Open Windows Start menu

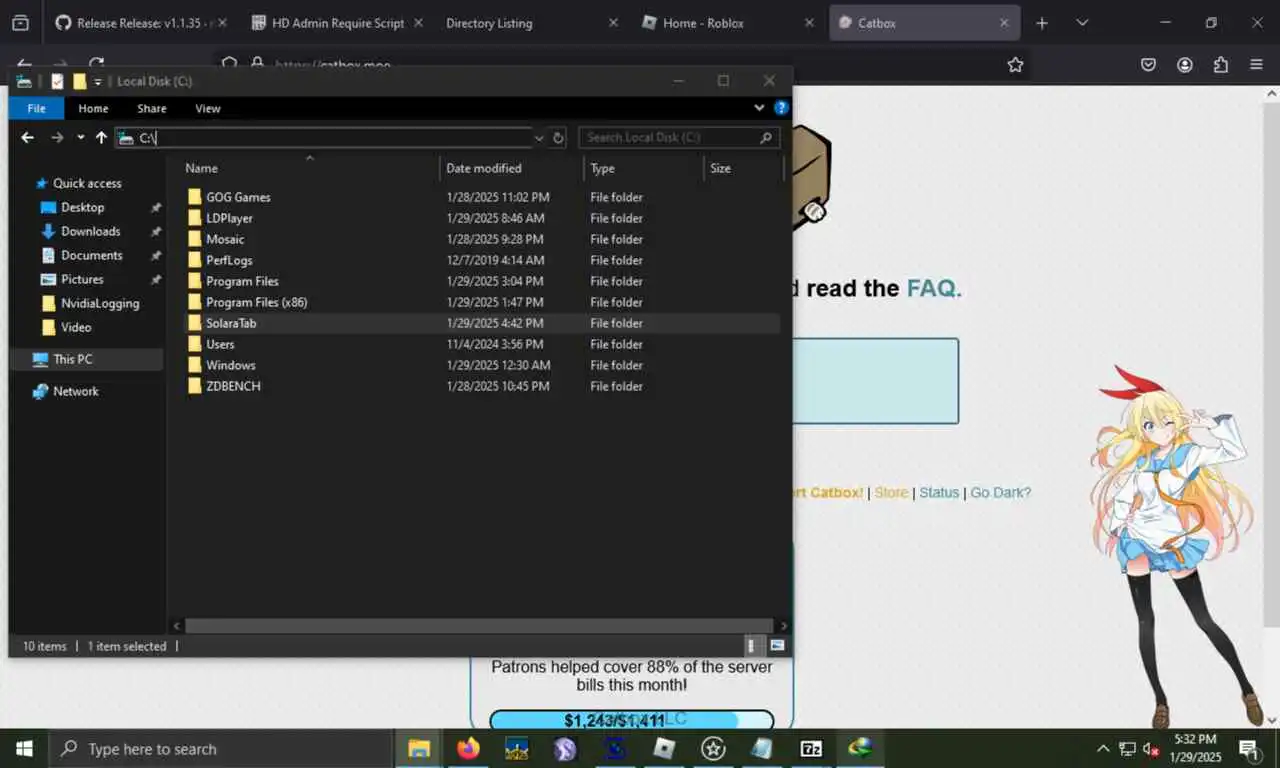[24, 748]
